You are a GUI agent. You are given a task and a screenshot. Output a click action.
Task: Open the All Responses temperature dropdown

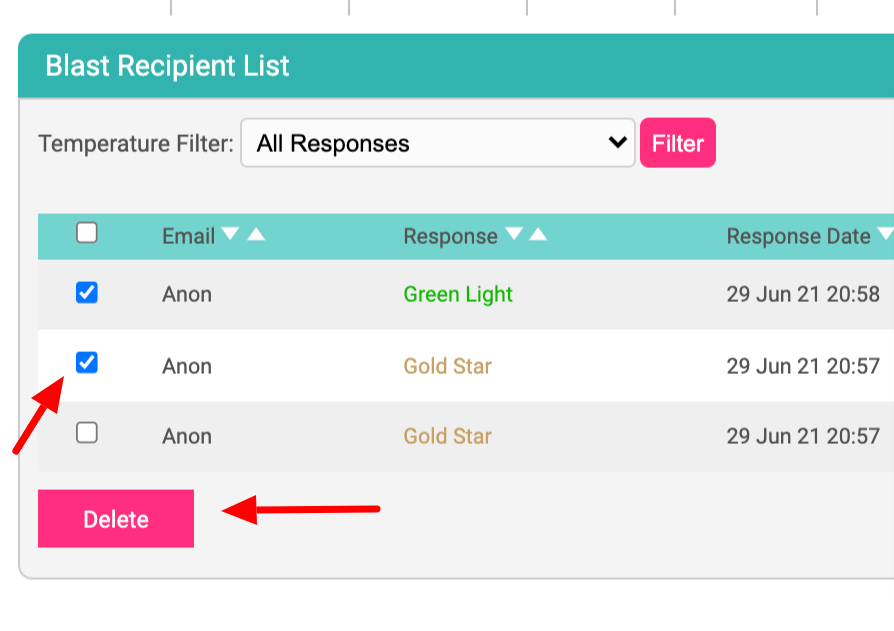[438, 143]
